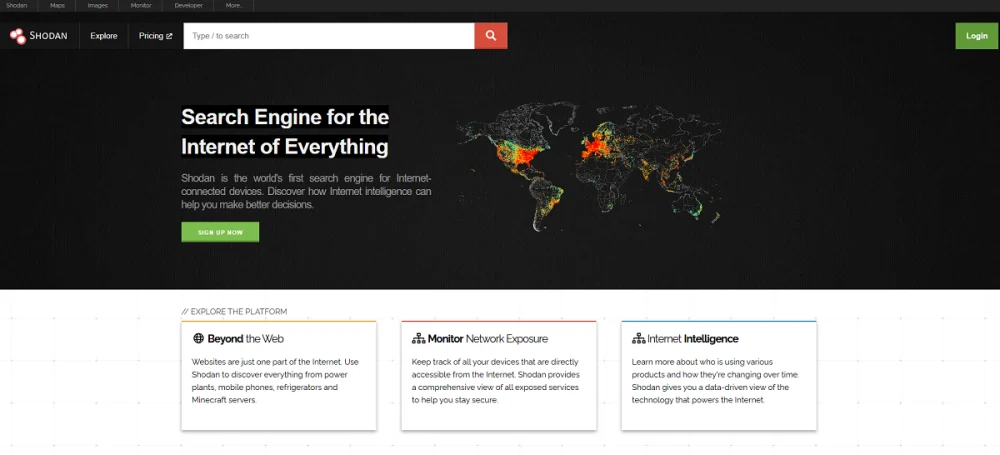Go to the Explore page

[104, 36]
